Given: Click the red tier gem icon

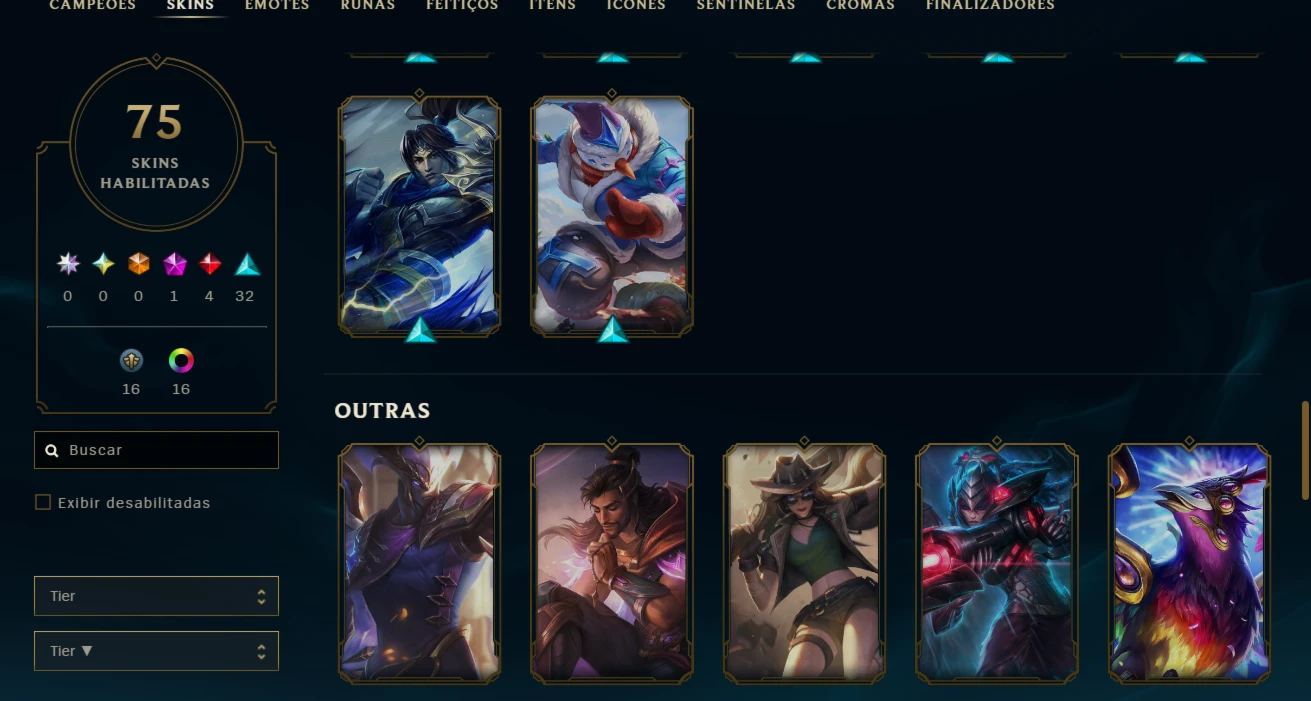Looking at the screenshot, I should pyautogui.click(x=209, y=264).
